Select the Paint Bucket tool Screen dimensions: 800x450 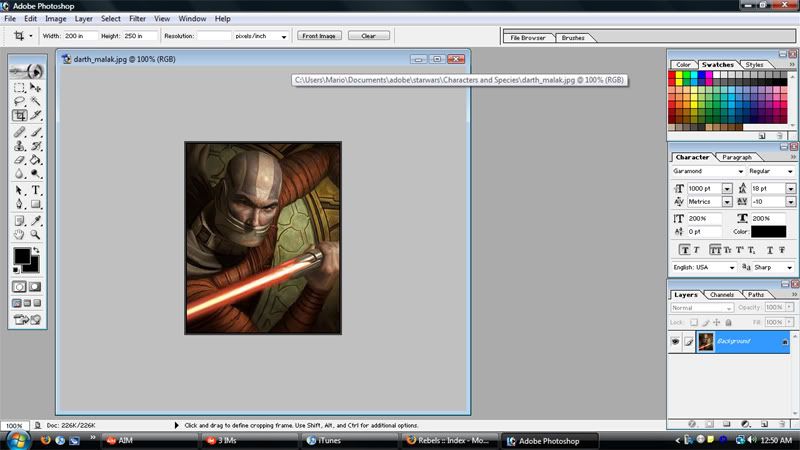[x=35, y=160]
